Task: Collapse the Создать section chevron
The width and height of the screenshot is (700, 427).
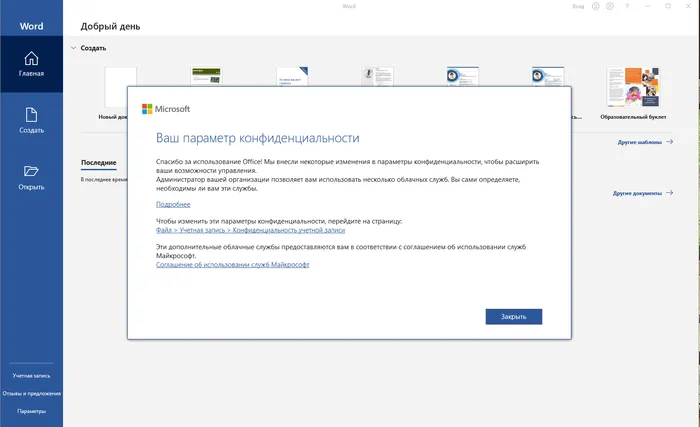Action: 74,48
